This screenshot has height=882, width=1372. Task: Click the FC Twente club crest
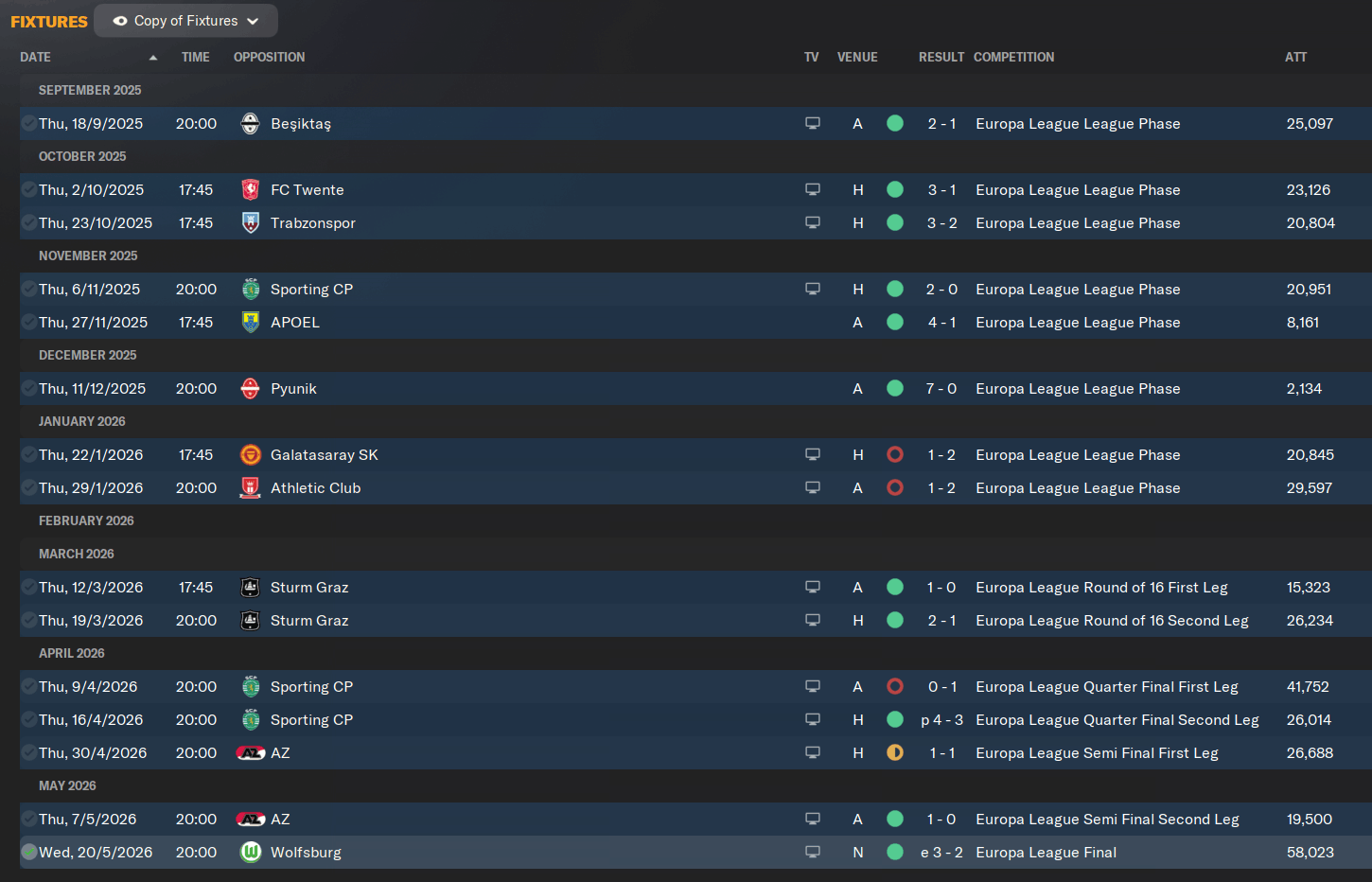251,190
